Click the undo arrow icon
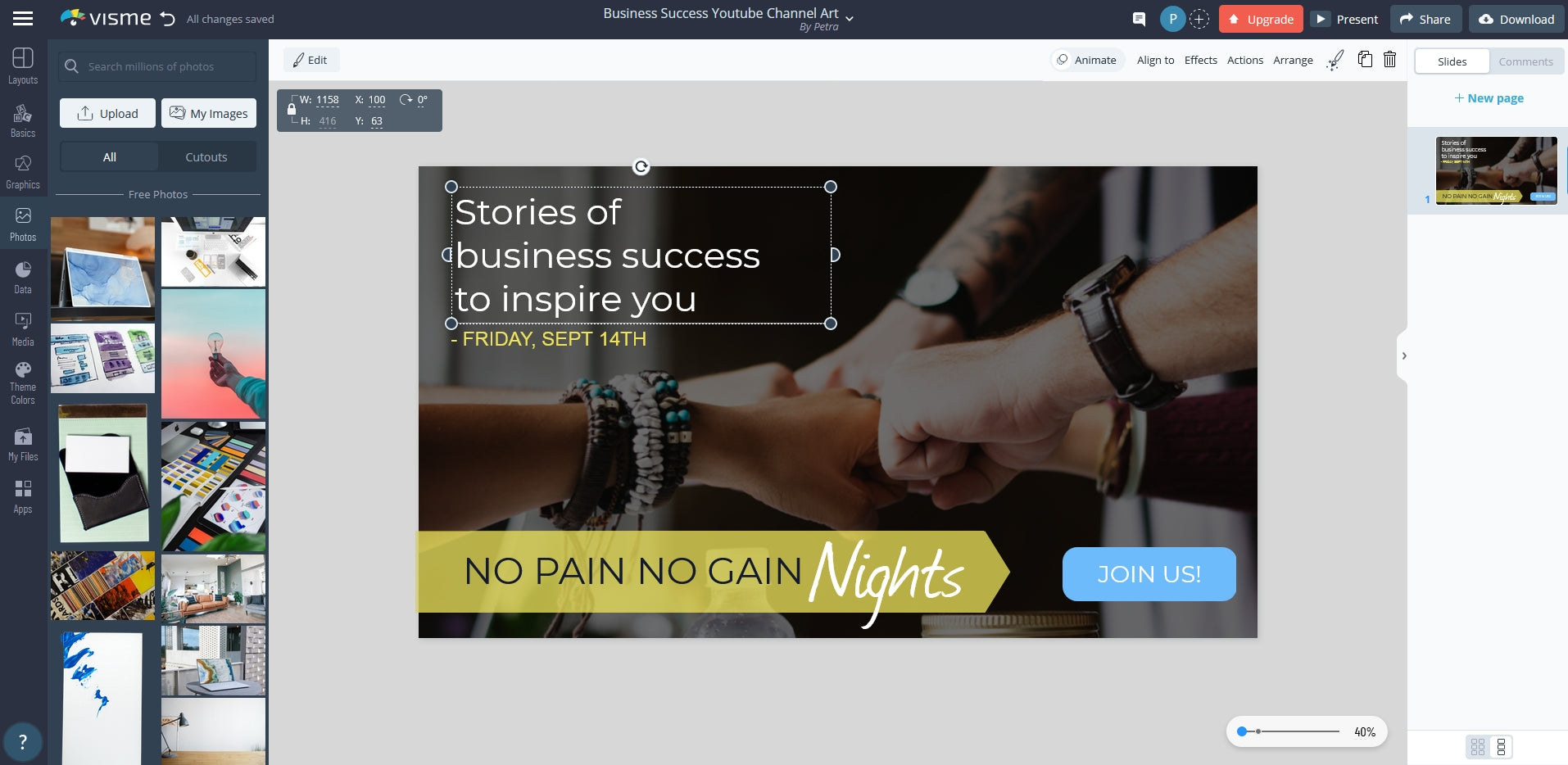1568x765 pixels. [x=168, y=19]
